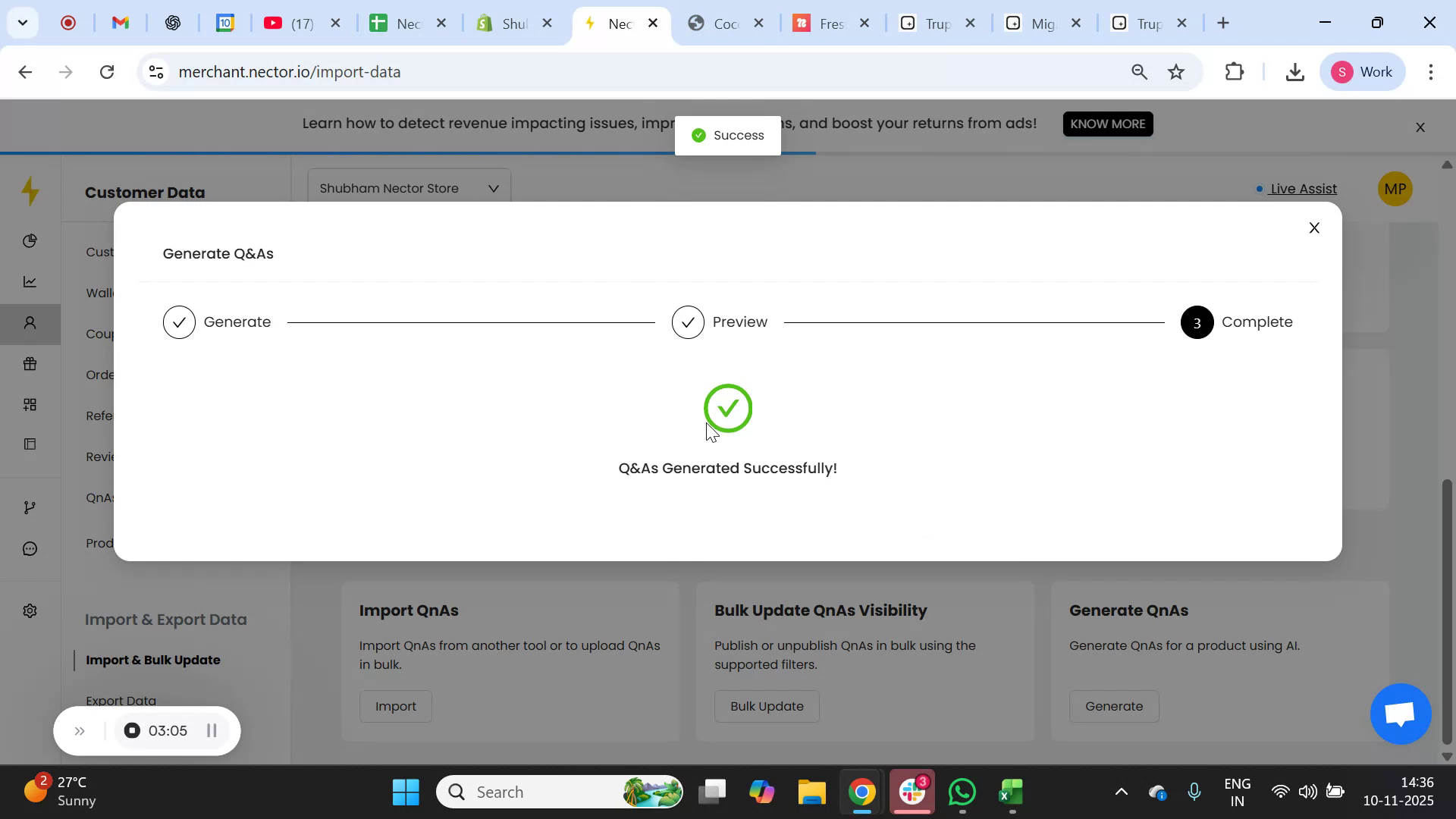The width and height of the screenshot is (1456, 819).
Task: Expand the screen recorder toolbar
Action: point(80,730)
